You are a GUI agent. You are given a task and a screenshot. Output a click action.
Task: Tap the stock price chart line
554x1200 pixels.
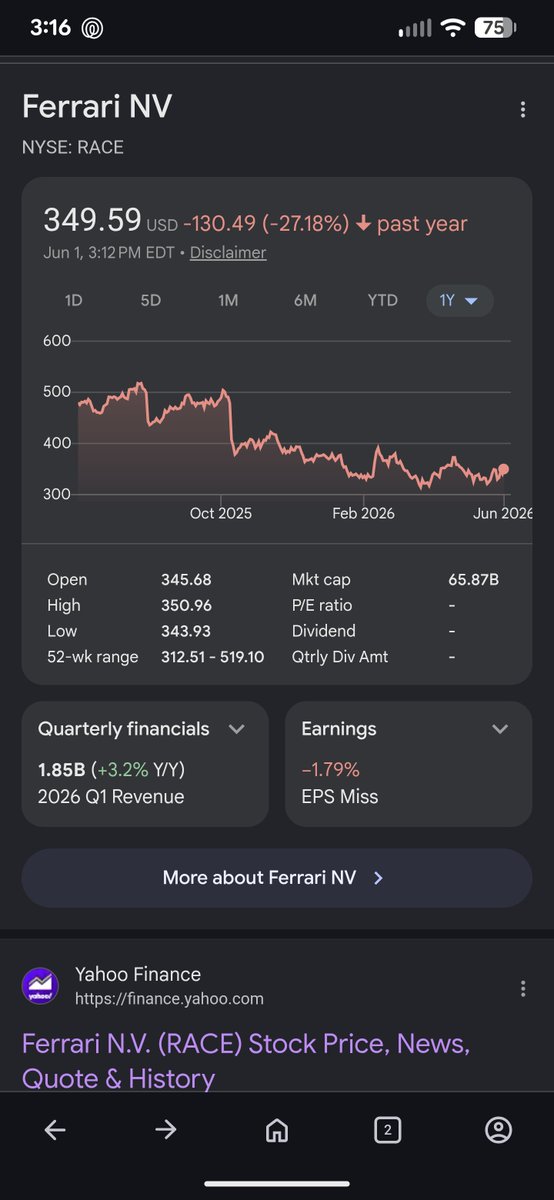tap(290, 435)
